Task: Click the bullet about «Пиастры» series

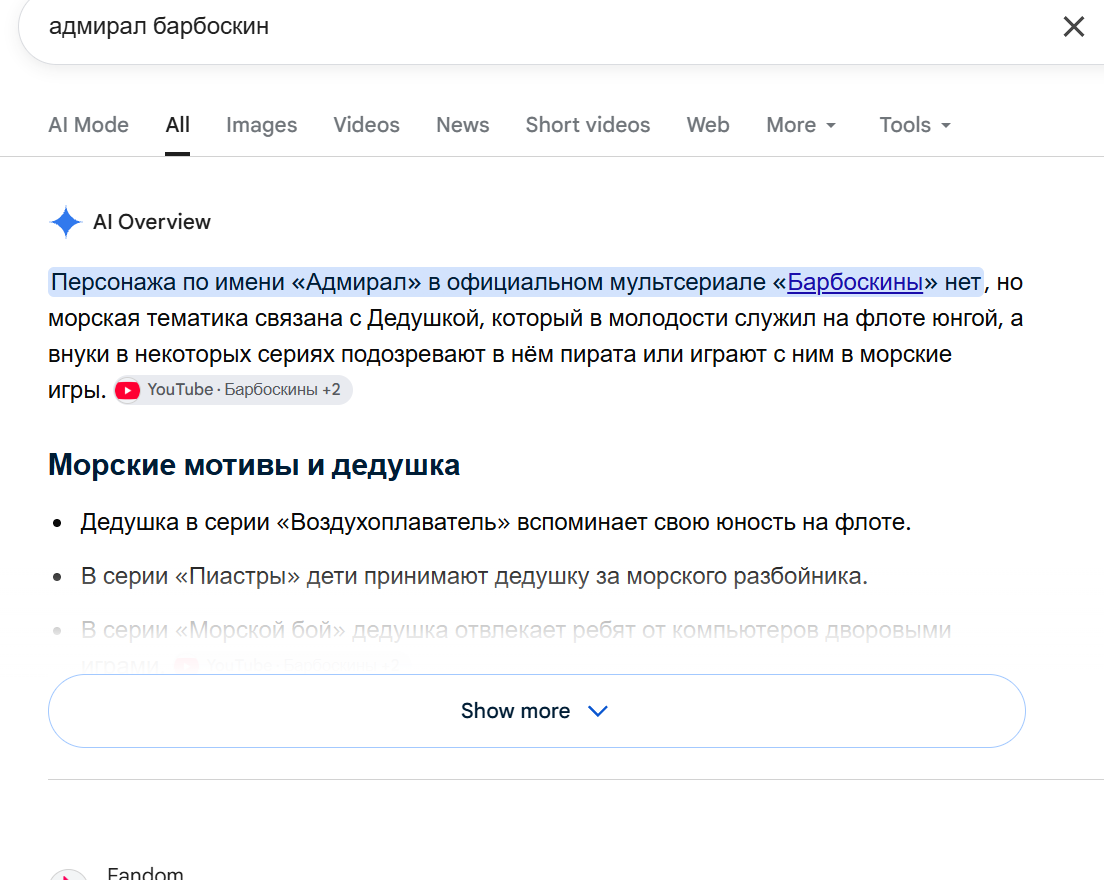Action: click(x=475, y=576)
